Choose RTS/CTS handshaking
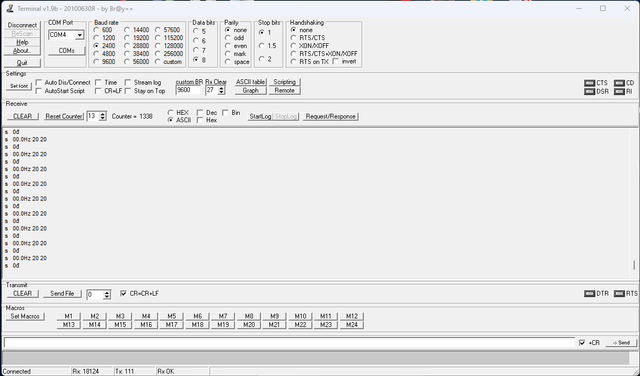Image resolution: width=640 pixels, height=376 pixels. 293,38
